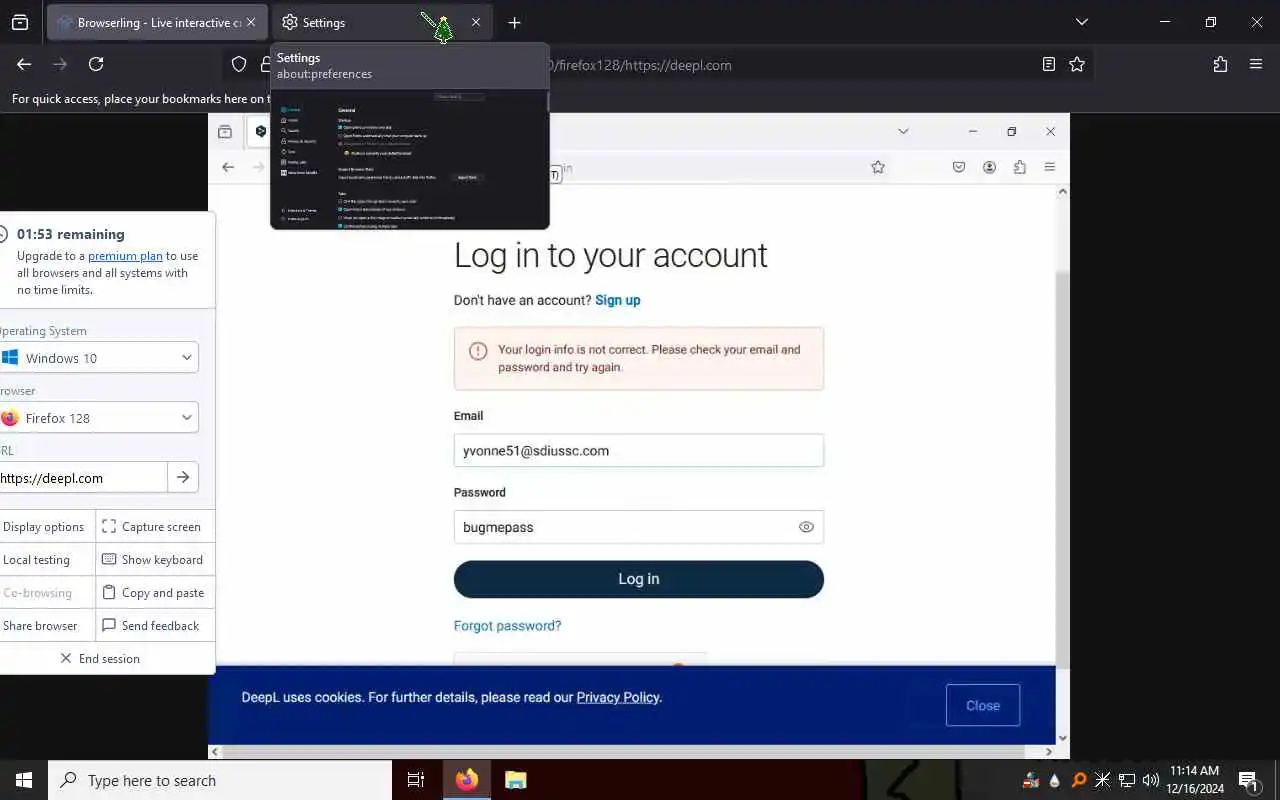Open Copy and paste
Screen dimensions: 1280x800
click(x=153, y=593)
